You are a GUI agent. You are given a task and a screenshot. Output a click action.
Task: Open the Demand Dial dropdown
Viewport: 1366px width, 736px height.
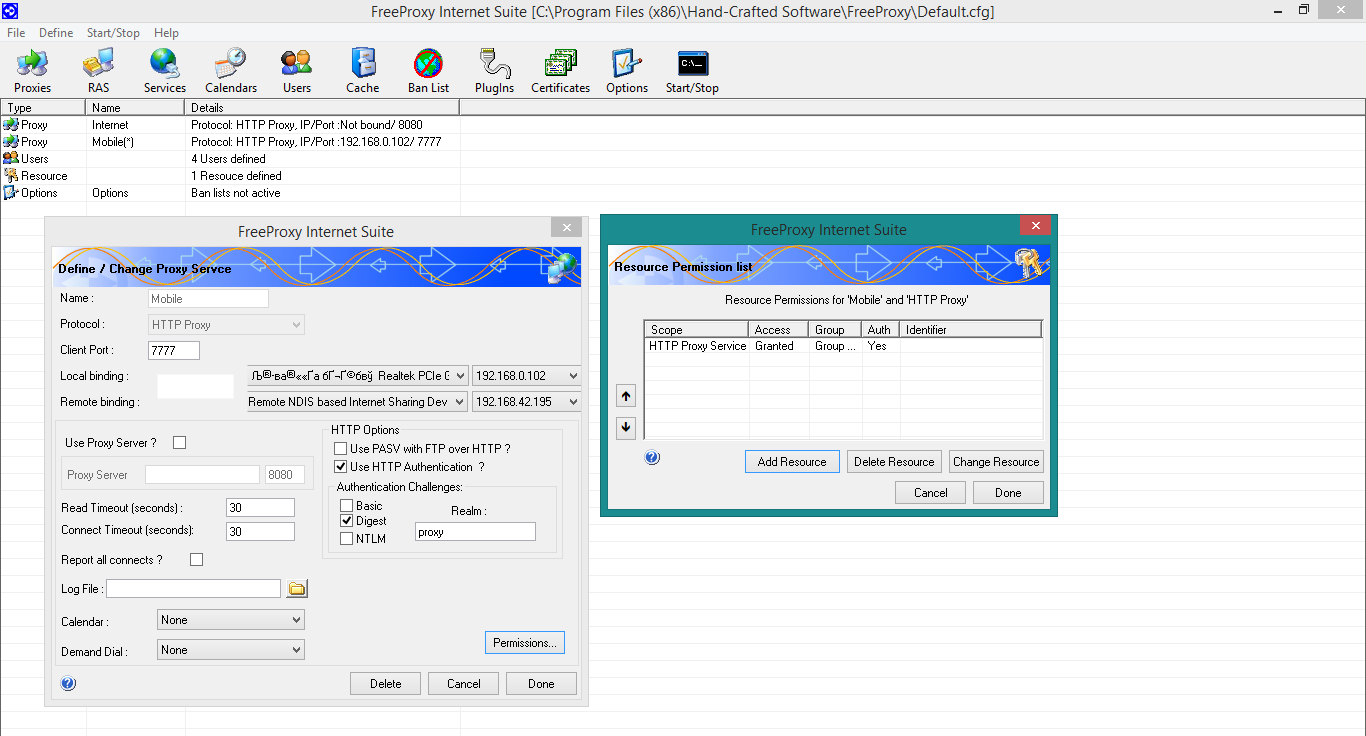point(231,650)
